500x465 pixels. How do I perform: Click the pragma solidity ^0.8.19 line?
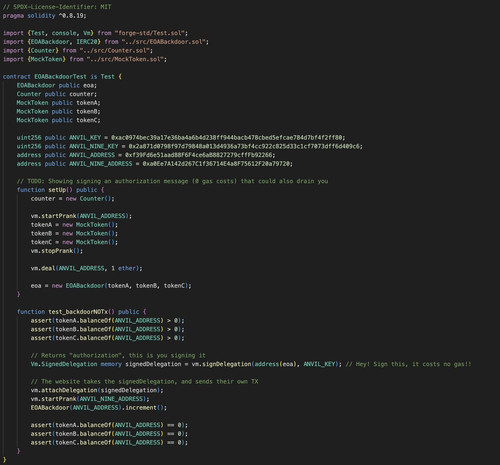click(x=45, y=16)
